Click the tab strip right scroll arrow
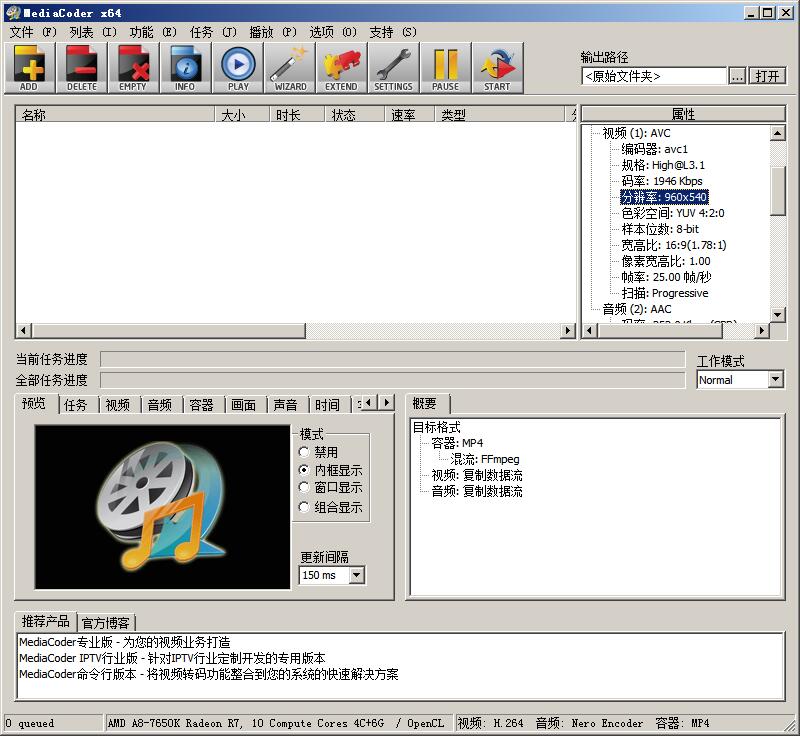Image resolution: width=800 pixels, height=736 pixels. coord(386,402)
